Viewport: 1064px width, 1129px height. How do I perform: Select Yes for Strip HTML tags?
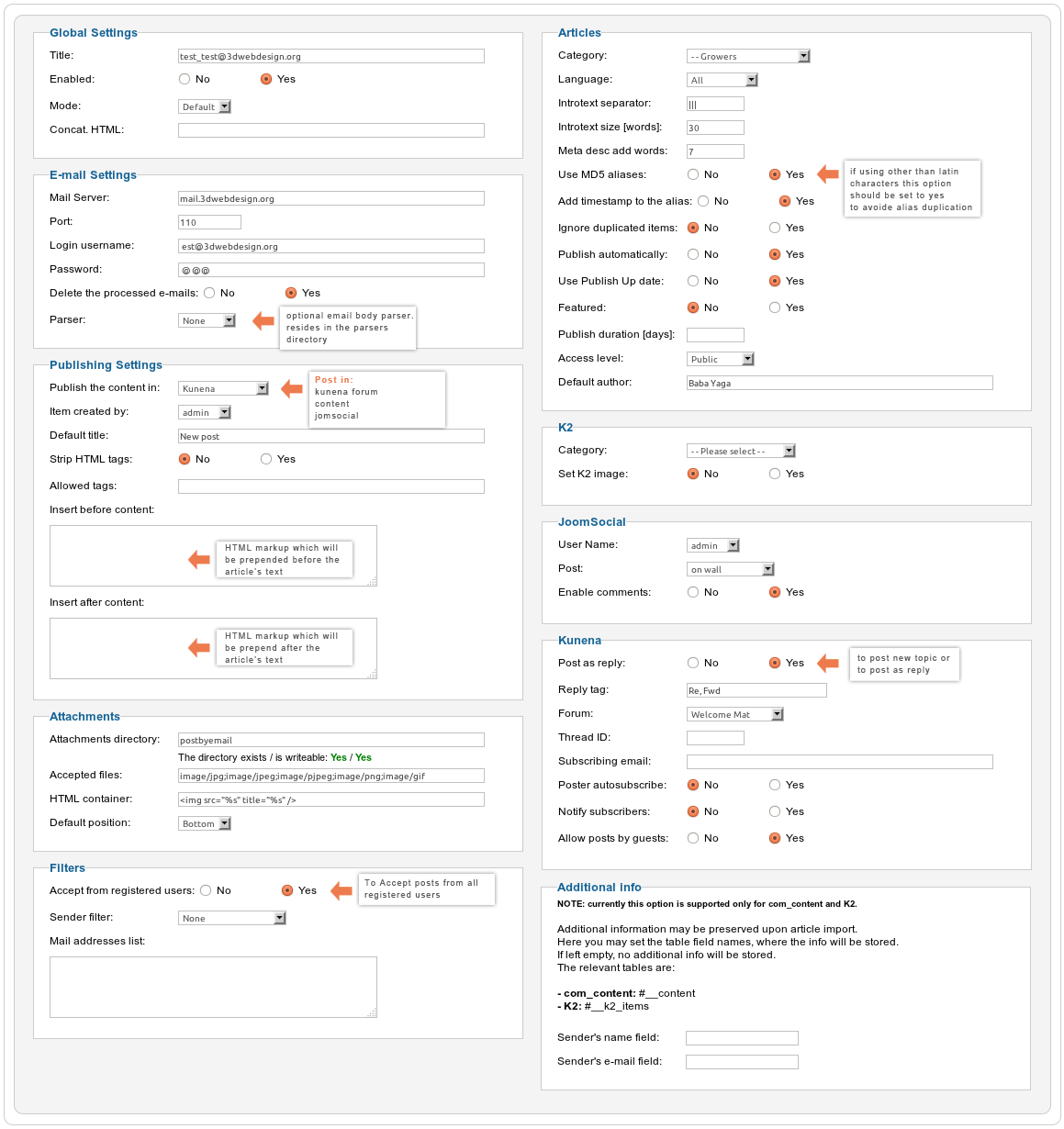click(x=266, y=459)
